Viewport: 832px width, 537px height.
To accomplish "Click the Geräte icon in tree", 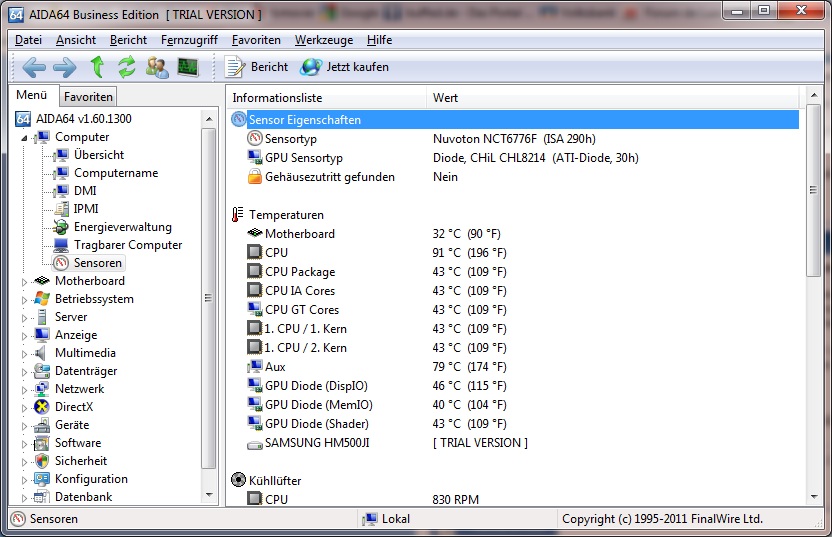I will (x=42, y=425).
